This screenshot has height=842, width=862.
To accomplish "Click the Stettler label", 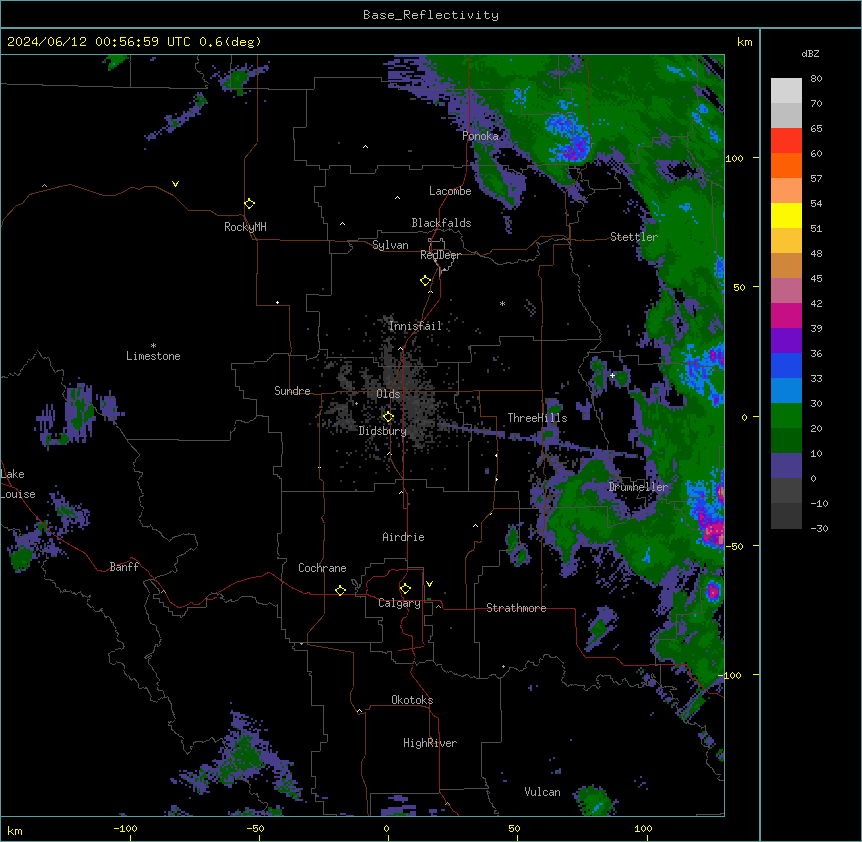I will (x=634, y=237).
